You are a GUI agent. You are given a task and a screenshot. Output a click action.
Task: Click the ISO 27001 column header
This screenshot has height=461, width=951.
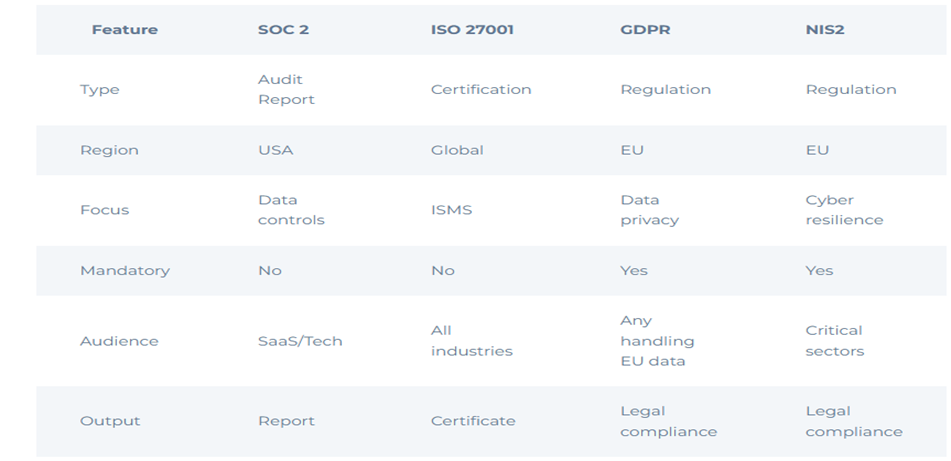(x=472, y=29)
